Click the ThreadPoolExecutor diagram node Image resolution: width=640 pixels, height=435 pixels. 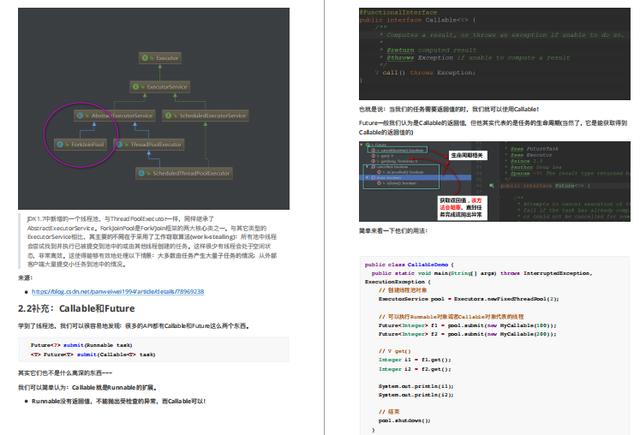(x=149, y=144)
